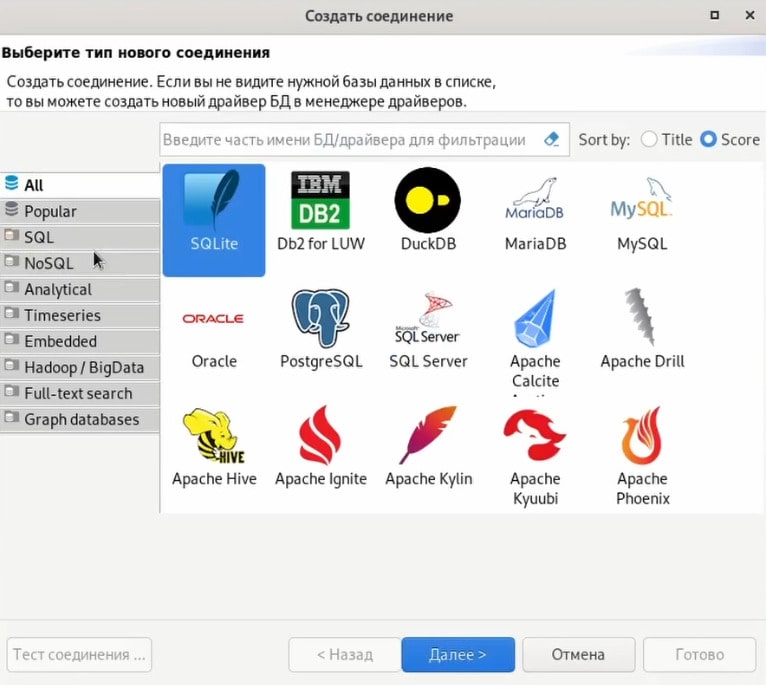The height and width of the screenshot is (685, 766).
Task: Switch to the Analytical category
Action: coord(80,289)
